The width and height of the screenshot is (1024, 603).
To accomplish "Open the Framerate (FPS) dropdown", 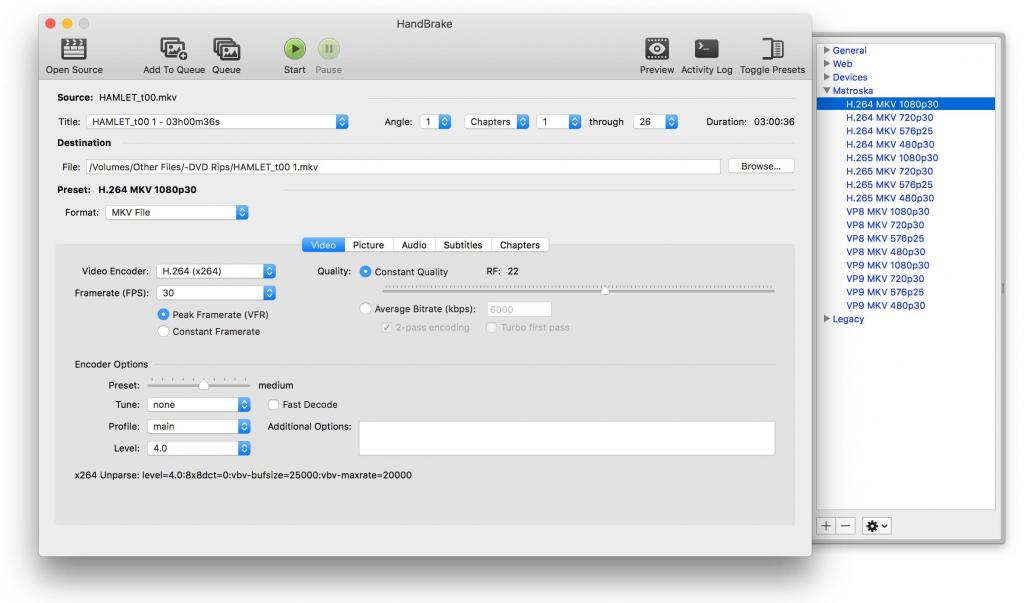I will click(x=216, y=293).
